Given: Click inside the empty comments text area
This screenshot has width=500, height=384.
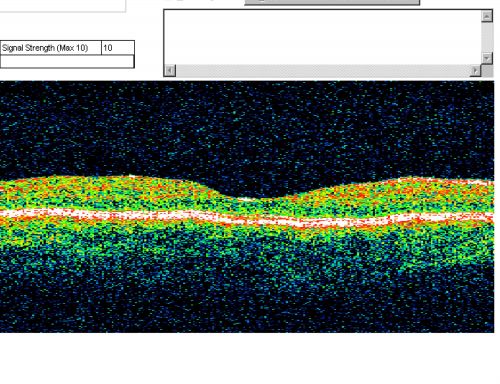Looking at the screenshot, I should [x=323, y=38].
